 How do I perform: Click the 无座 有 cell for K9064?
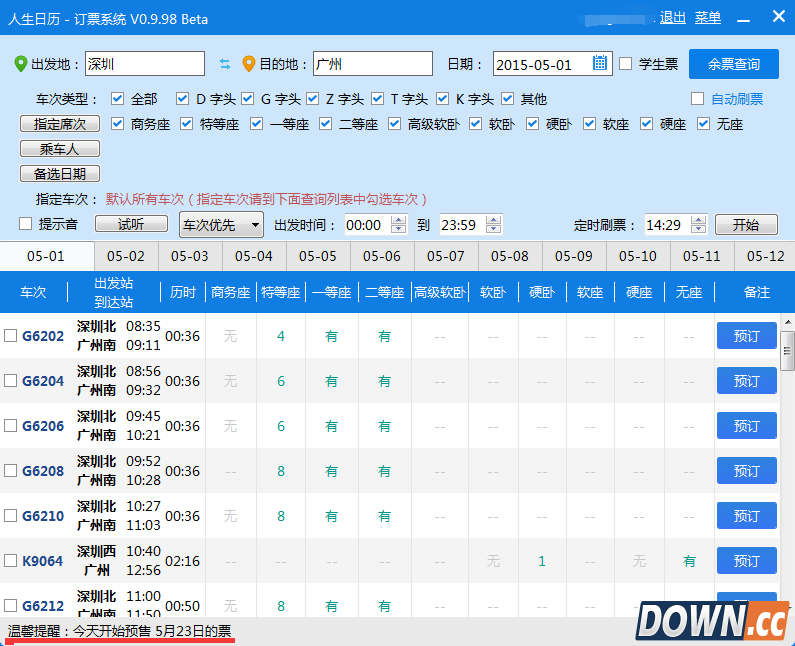tap(689, 561)
